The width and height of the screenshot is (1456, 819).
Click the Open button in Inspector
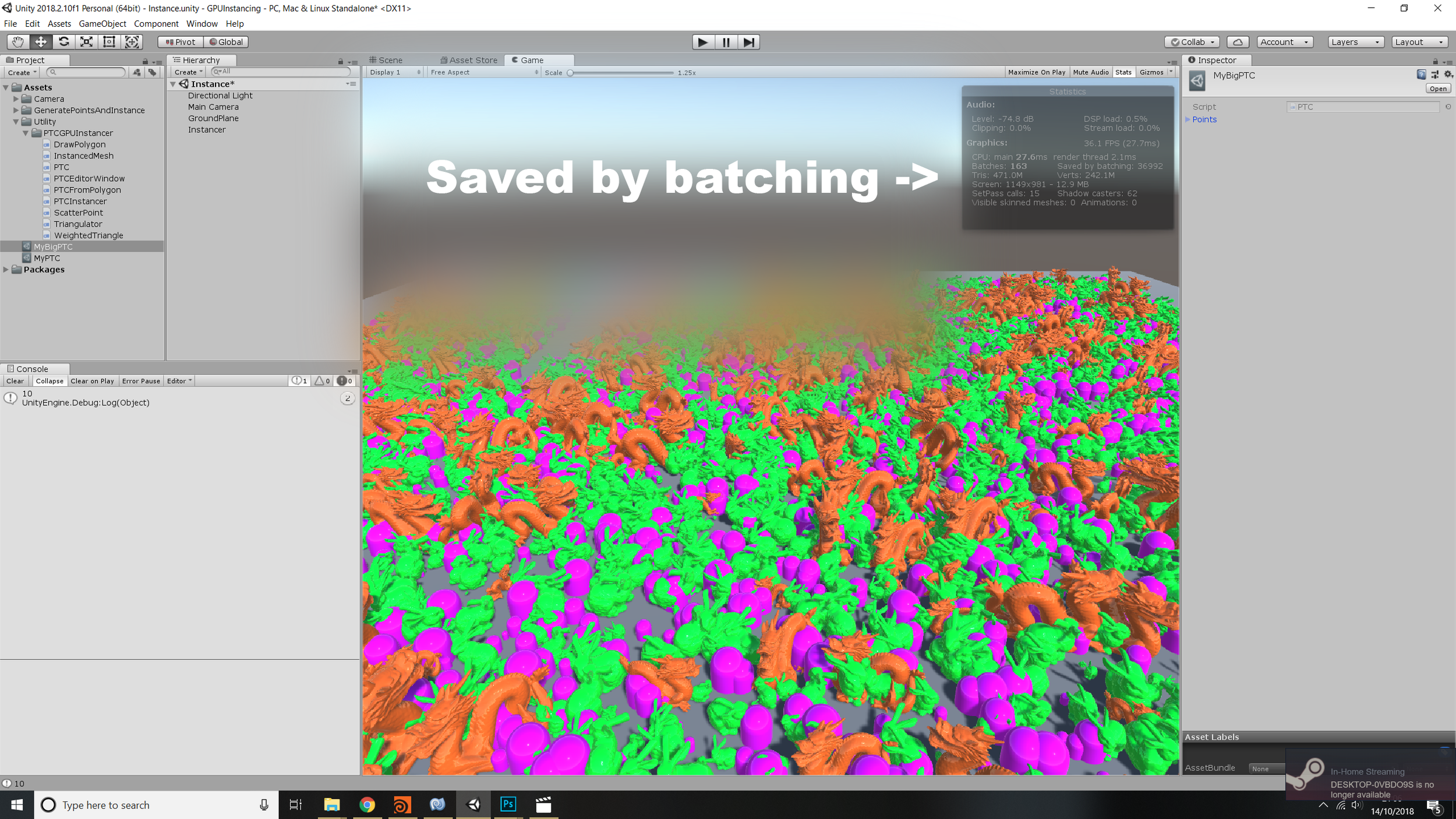click(1438, 89)
